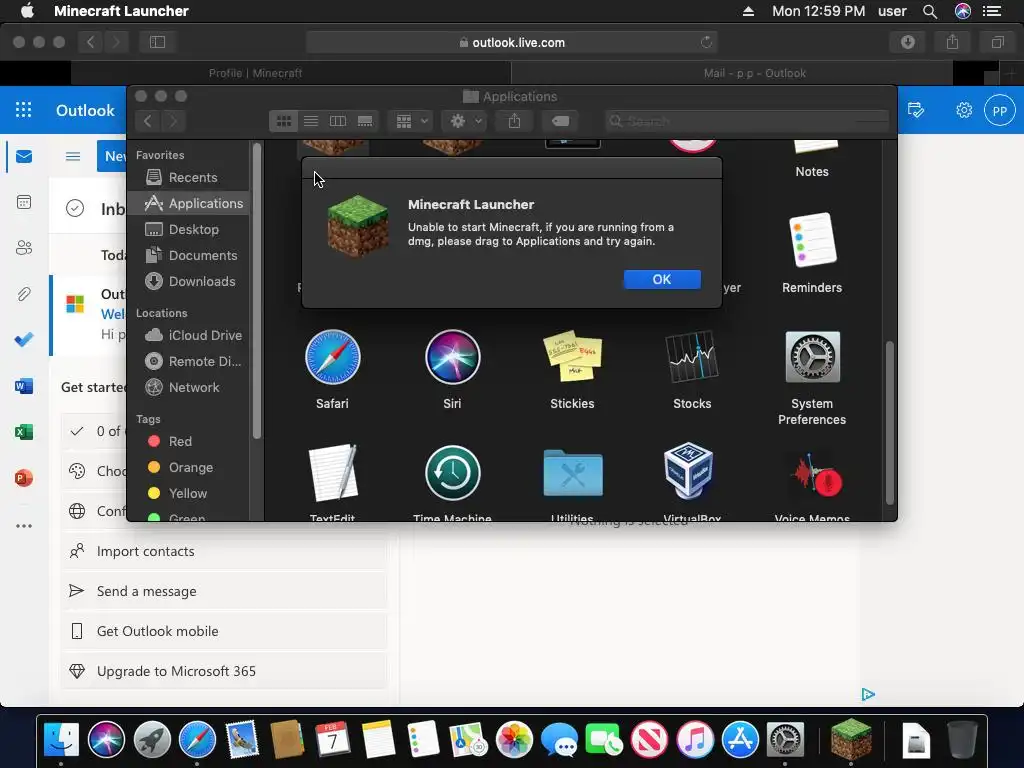Open Launchpad from the Dock
Screen dimensions: 1024x768
click(x=152, y=739)
